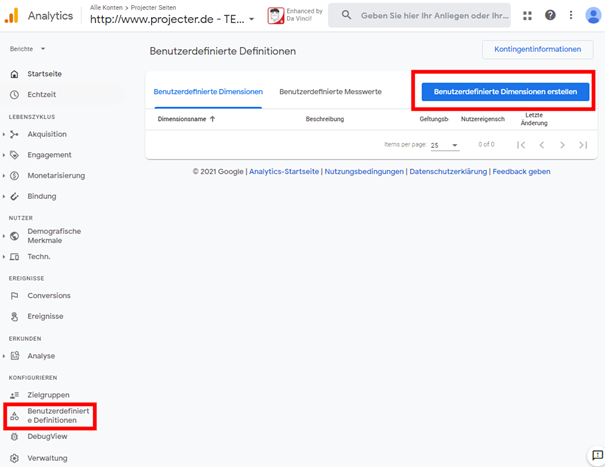
Task: Expand the Bindung section arrow
Action: click(4, 196)
